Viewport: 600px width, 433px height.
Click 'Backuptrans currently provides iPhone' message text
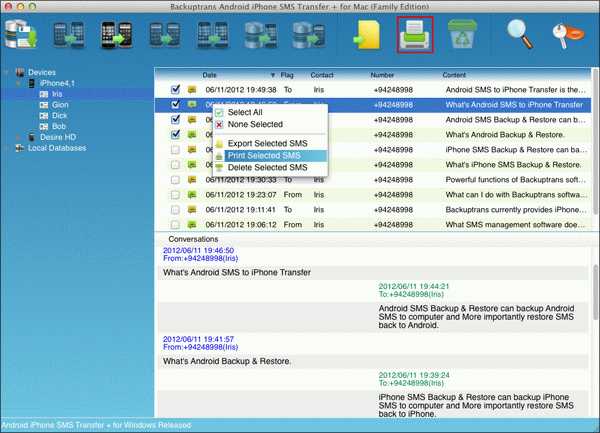click(516, 210)
